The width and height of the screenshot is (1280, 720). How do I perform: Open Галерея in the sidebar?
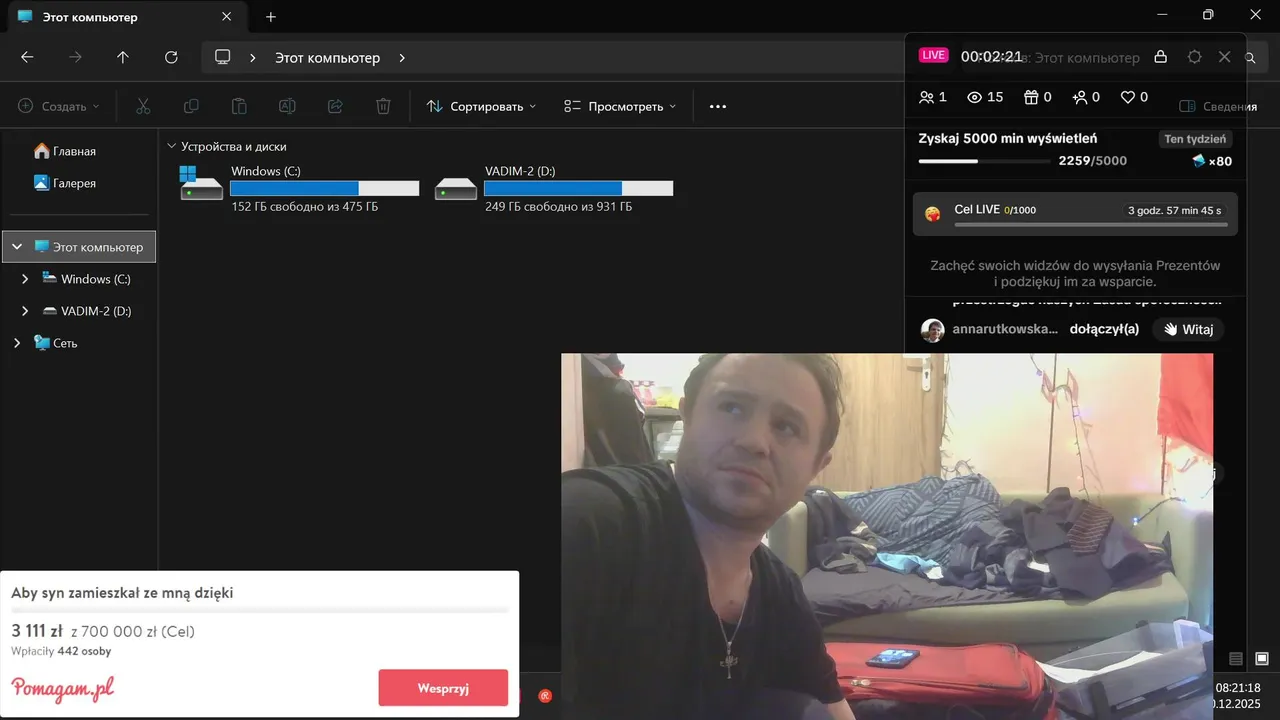(x=65, y=183)
